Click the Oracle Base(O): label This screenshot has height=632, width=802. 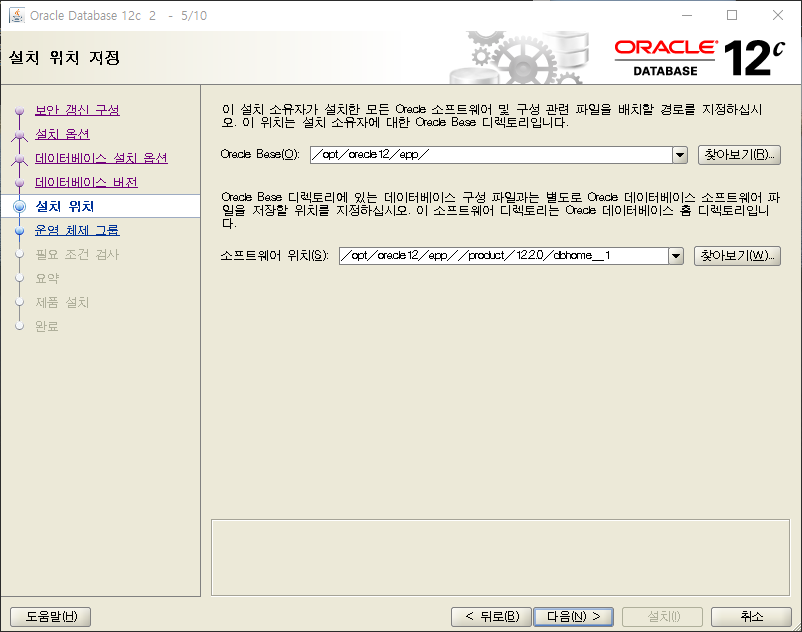click(x=260, y=154)
